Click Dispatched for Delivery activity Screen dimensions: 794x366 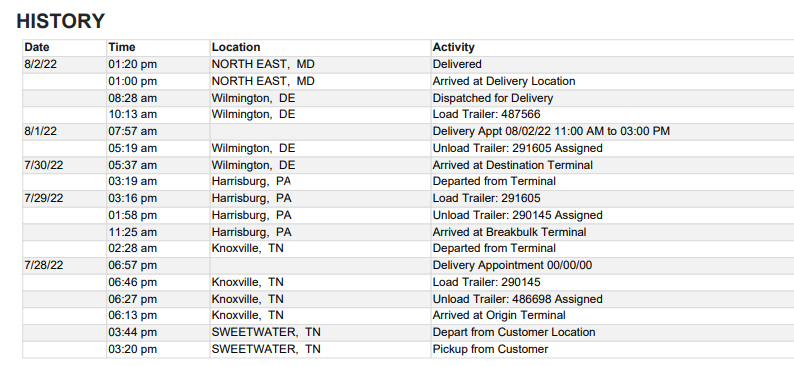(x=493, y=98)
